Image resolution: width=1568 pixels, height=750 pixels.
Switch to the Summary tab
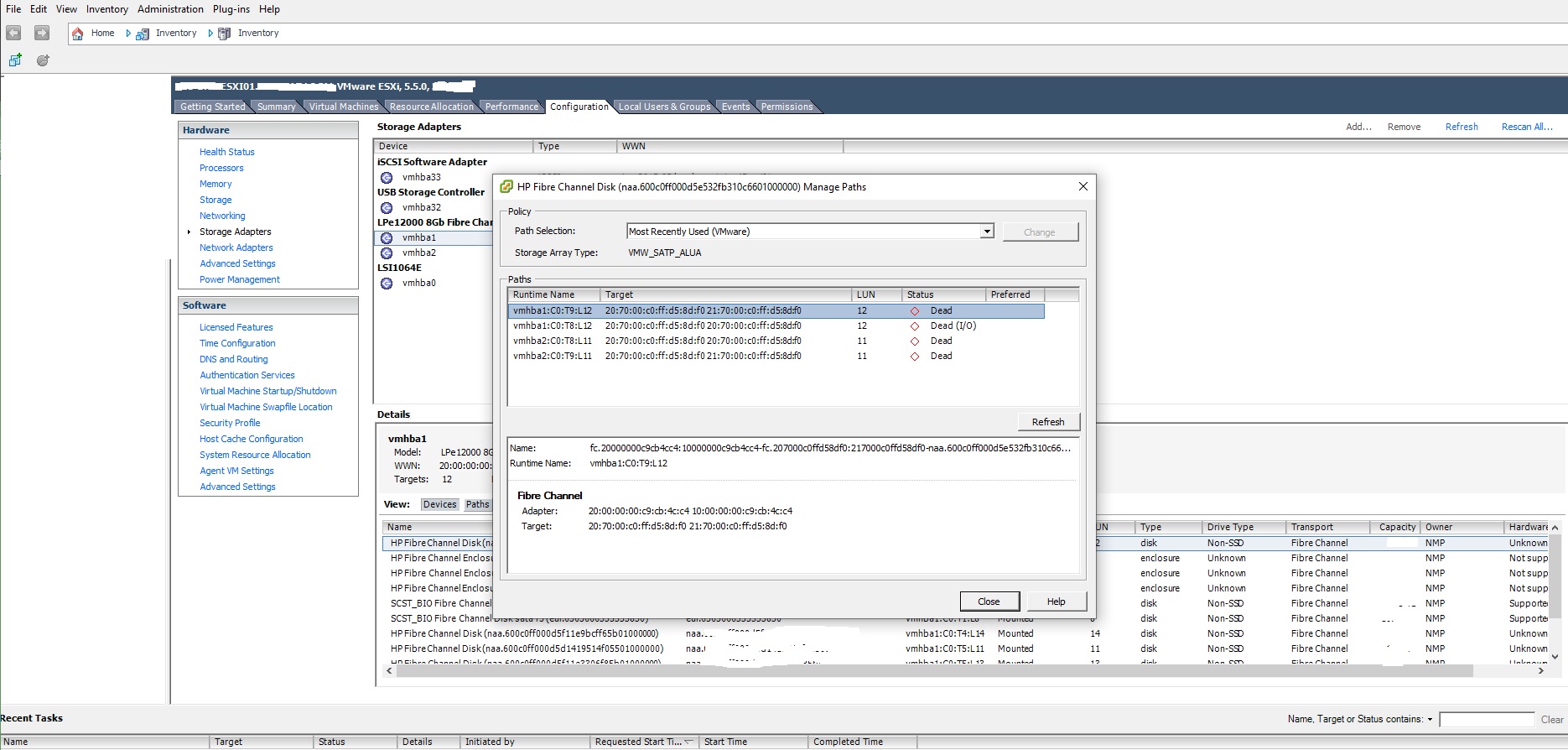tap(276, 107)
